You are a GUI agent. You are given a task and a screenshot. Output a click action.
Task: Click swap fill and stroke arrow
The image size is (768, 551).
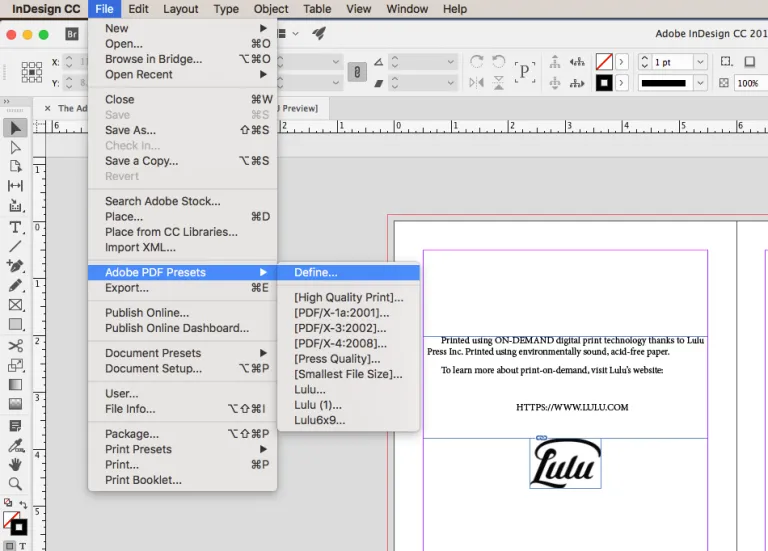pyautogui.click(x=23, y=504)
